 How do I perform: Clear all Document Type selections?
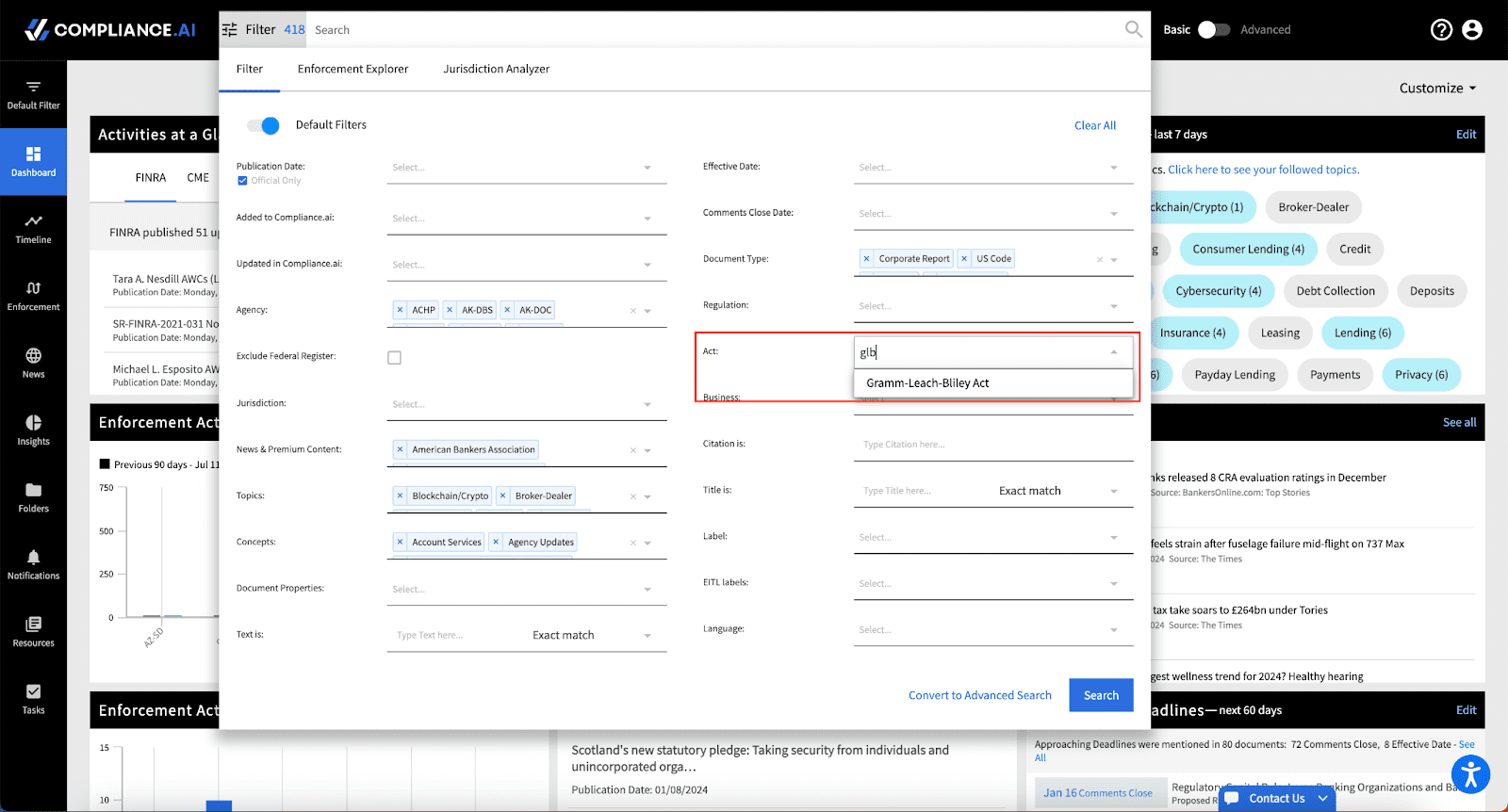[x=1100, y=259]
